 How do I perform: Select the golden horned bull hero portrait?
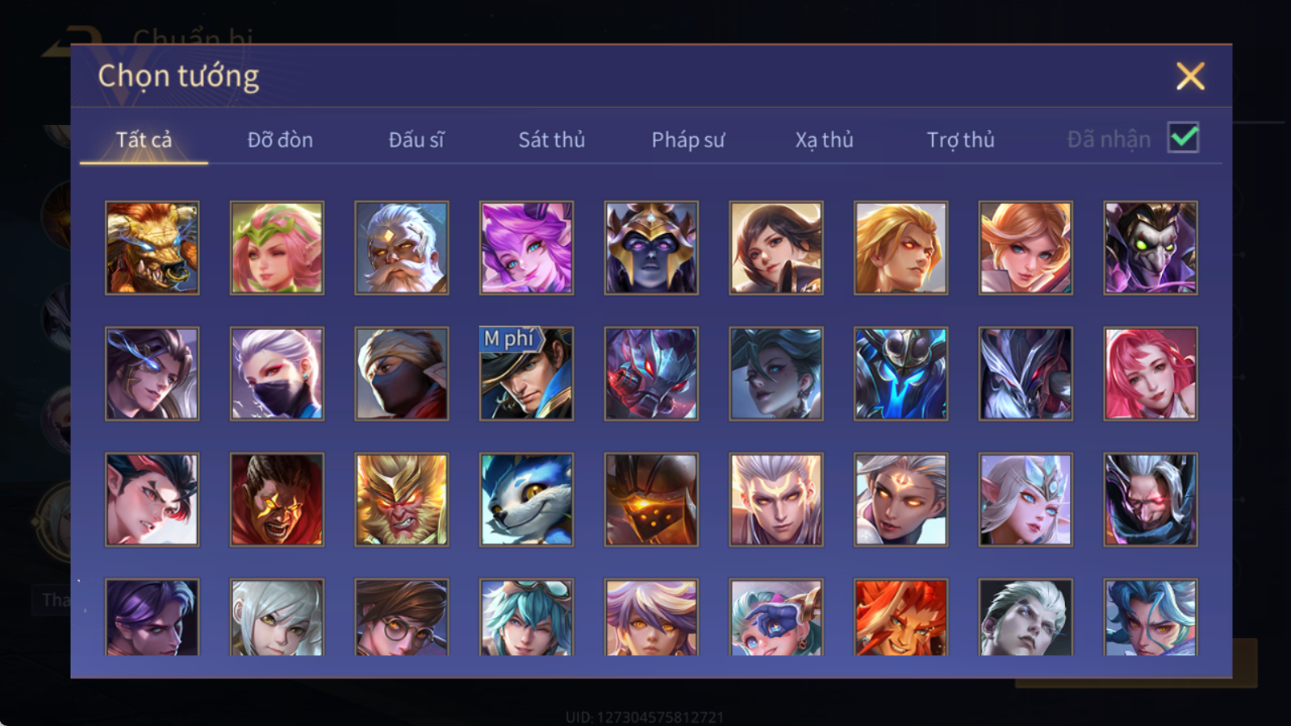pyautogui.click(x=152, y=248)
